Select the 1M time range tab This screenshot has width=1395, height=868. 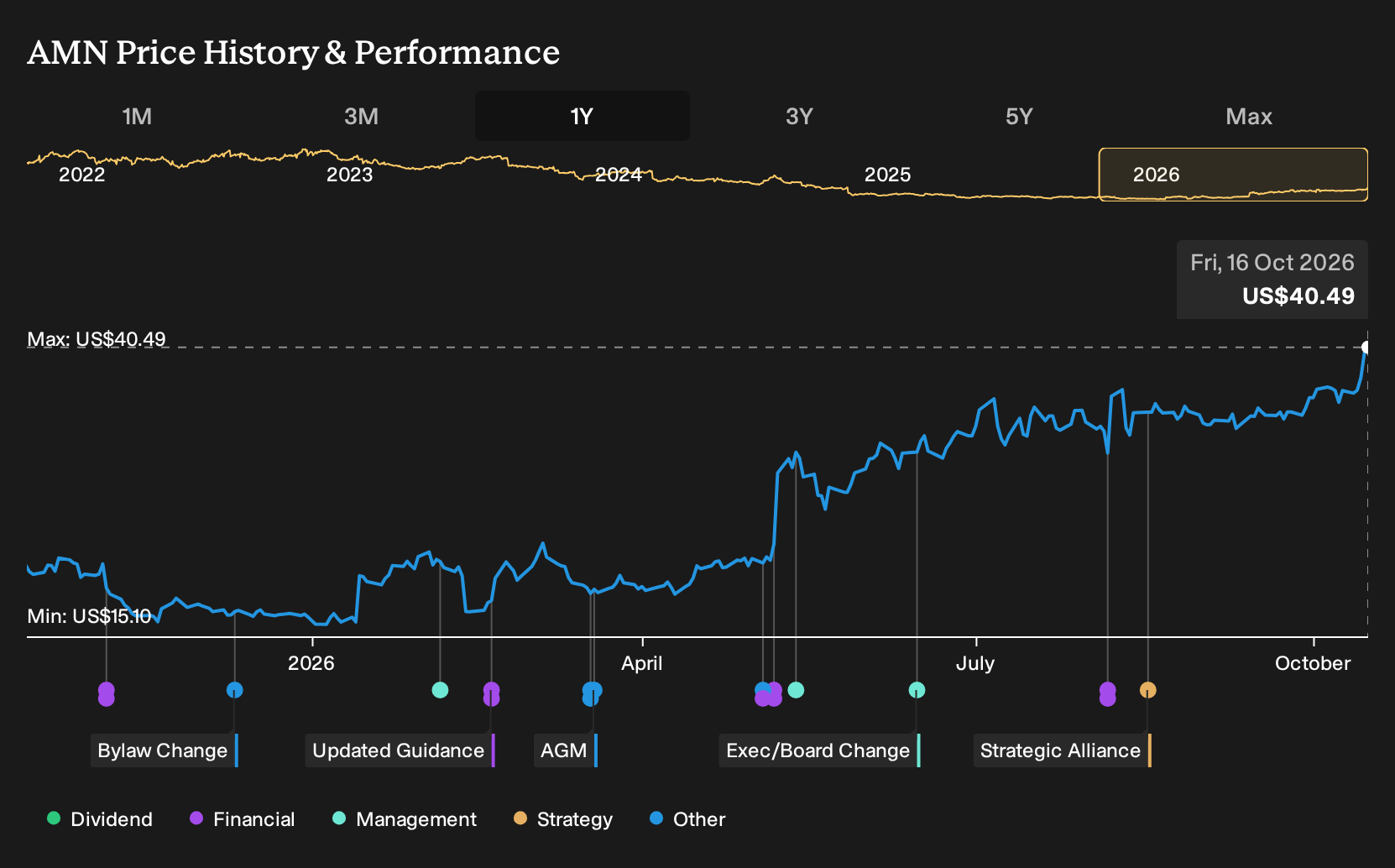[137, 116]
